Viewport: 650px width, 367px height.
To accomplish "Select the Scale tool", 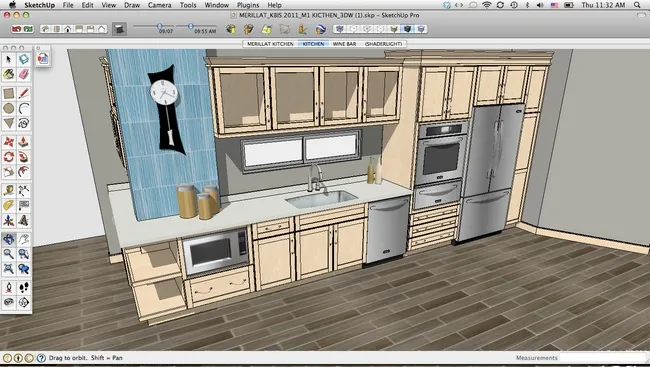I will click(9, 172).
